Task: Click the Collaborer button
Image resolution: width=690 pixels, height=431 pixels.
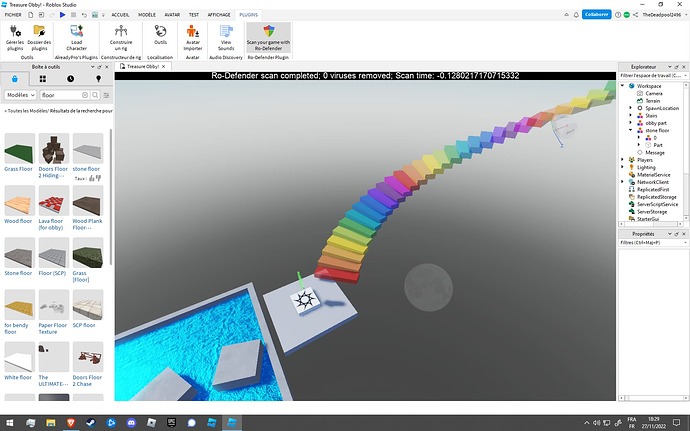Action: click(x=597, y=15)
